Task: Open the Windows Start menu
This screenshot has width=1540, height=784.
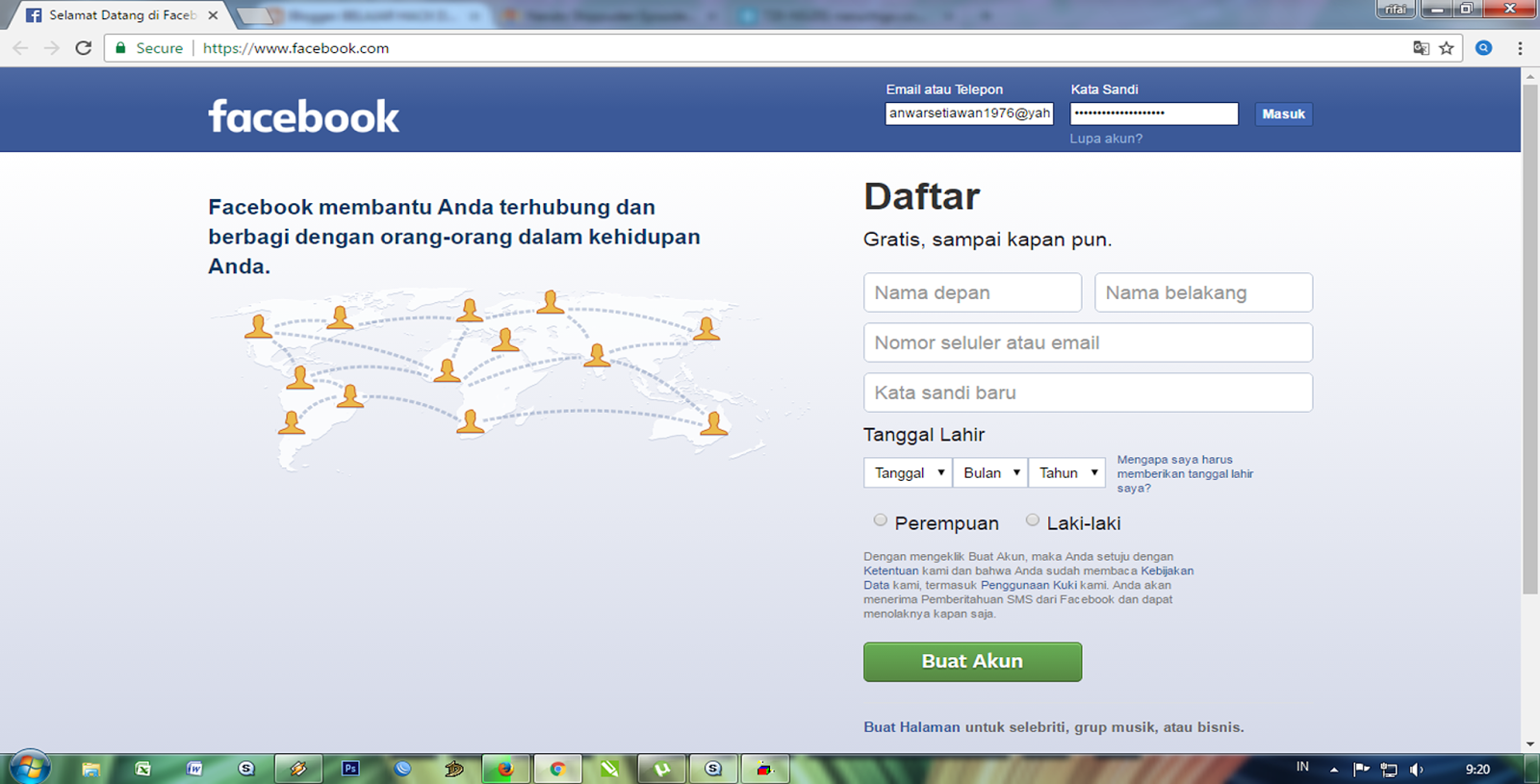Action: coord(29,769)
